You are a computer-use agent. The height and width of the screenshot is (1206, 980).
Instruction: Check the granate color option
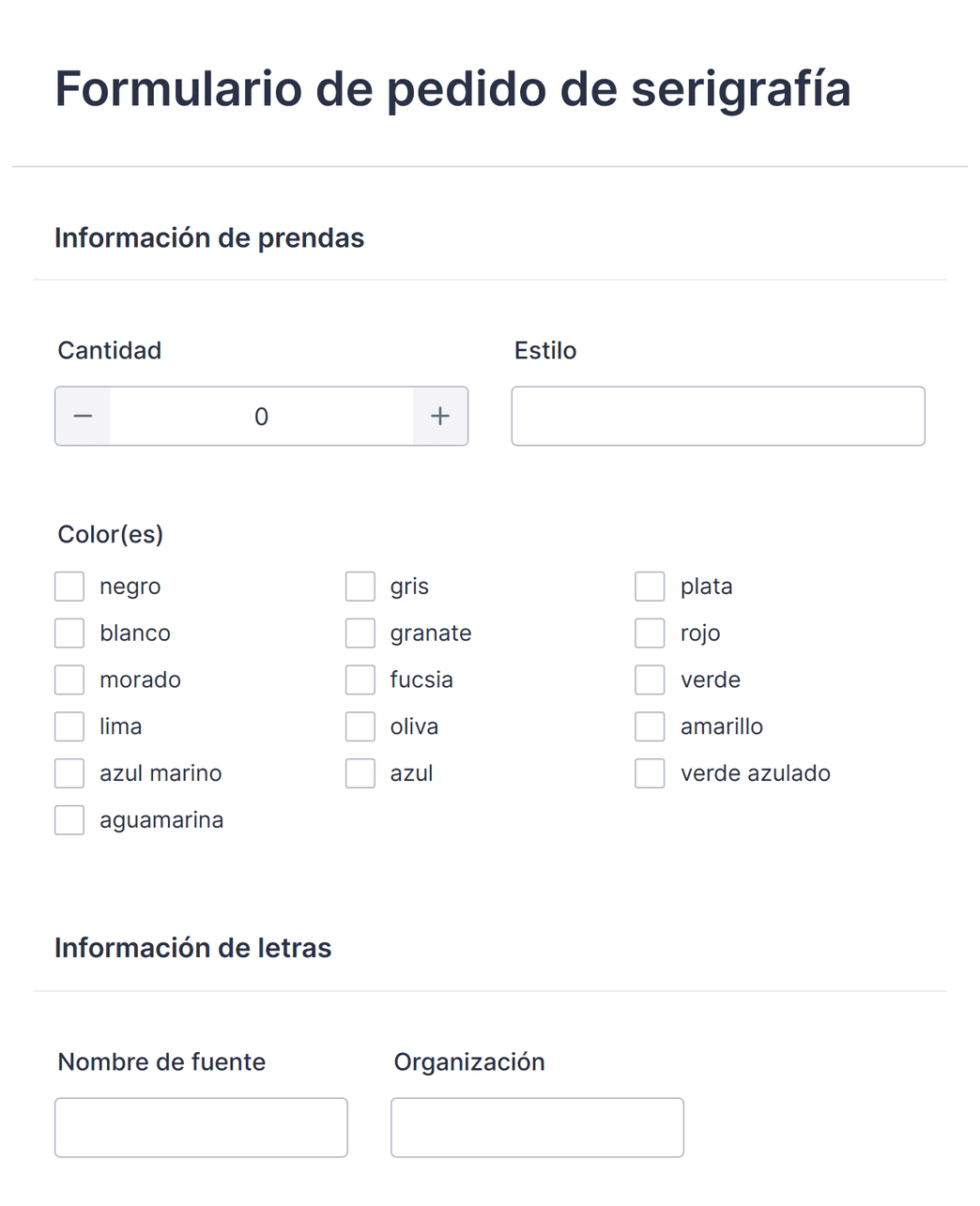[360, 634]
